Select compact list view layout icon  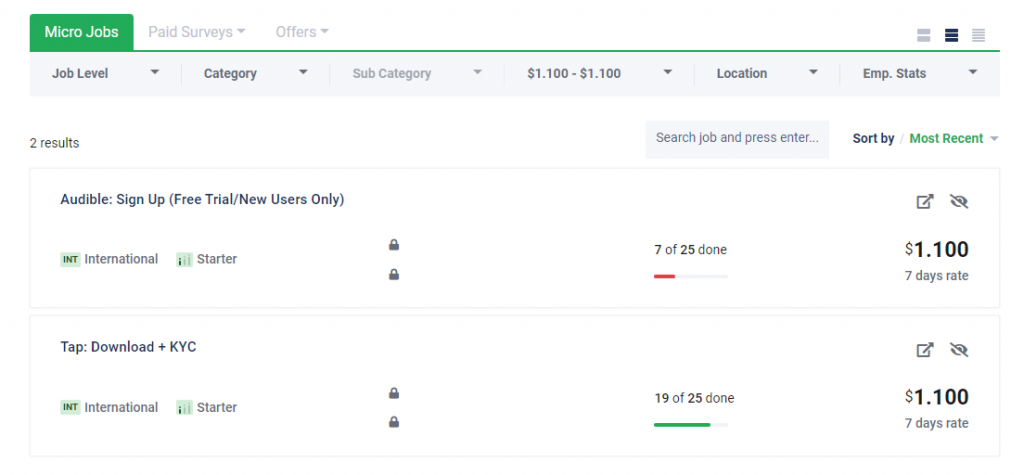pos(978,35)
